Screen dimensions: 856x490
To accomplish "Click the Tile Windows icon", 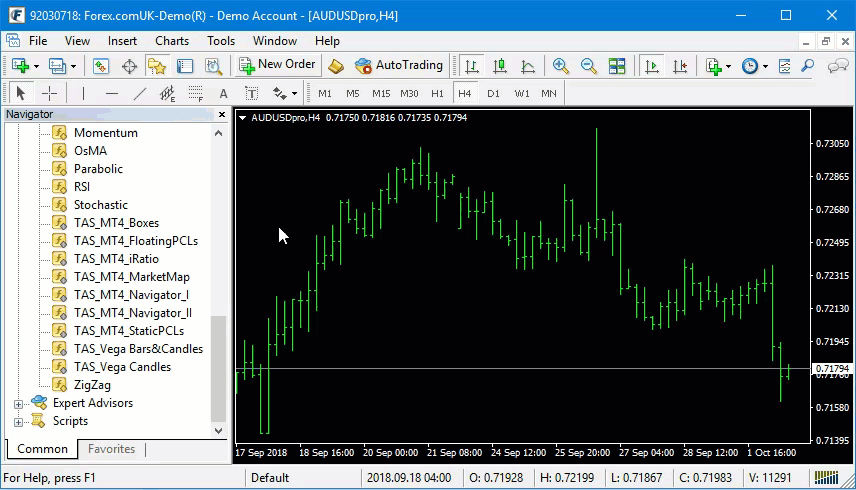I will coord(617,66).
